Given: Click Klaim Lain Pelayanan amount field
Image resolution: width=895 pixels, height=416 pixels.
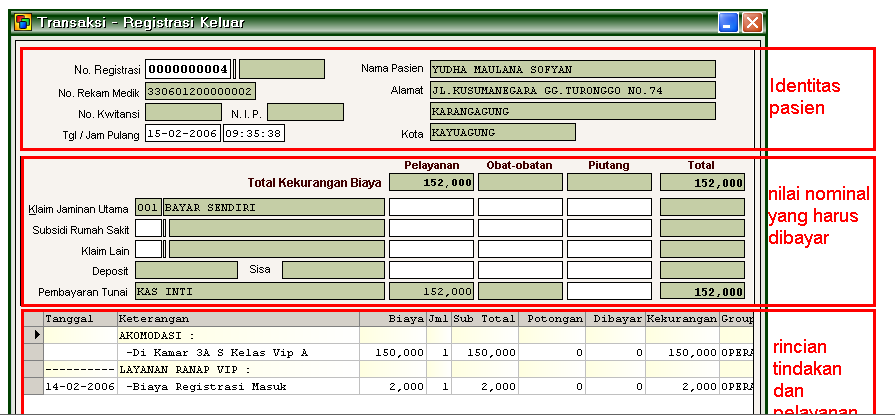Looking at the screenshot, I should [x=432, y=249].
